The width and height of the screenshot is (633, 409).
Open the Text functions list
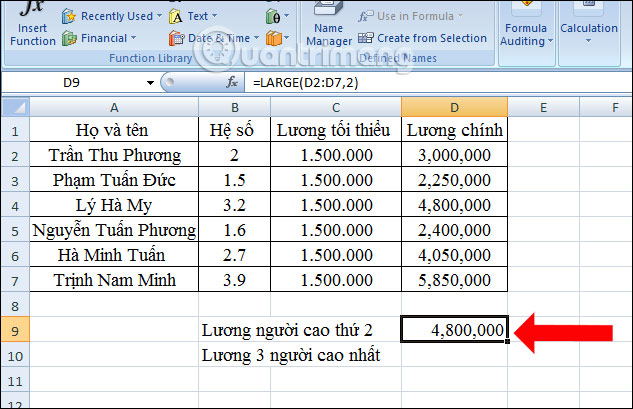click(x=193, y=16)
